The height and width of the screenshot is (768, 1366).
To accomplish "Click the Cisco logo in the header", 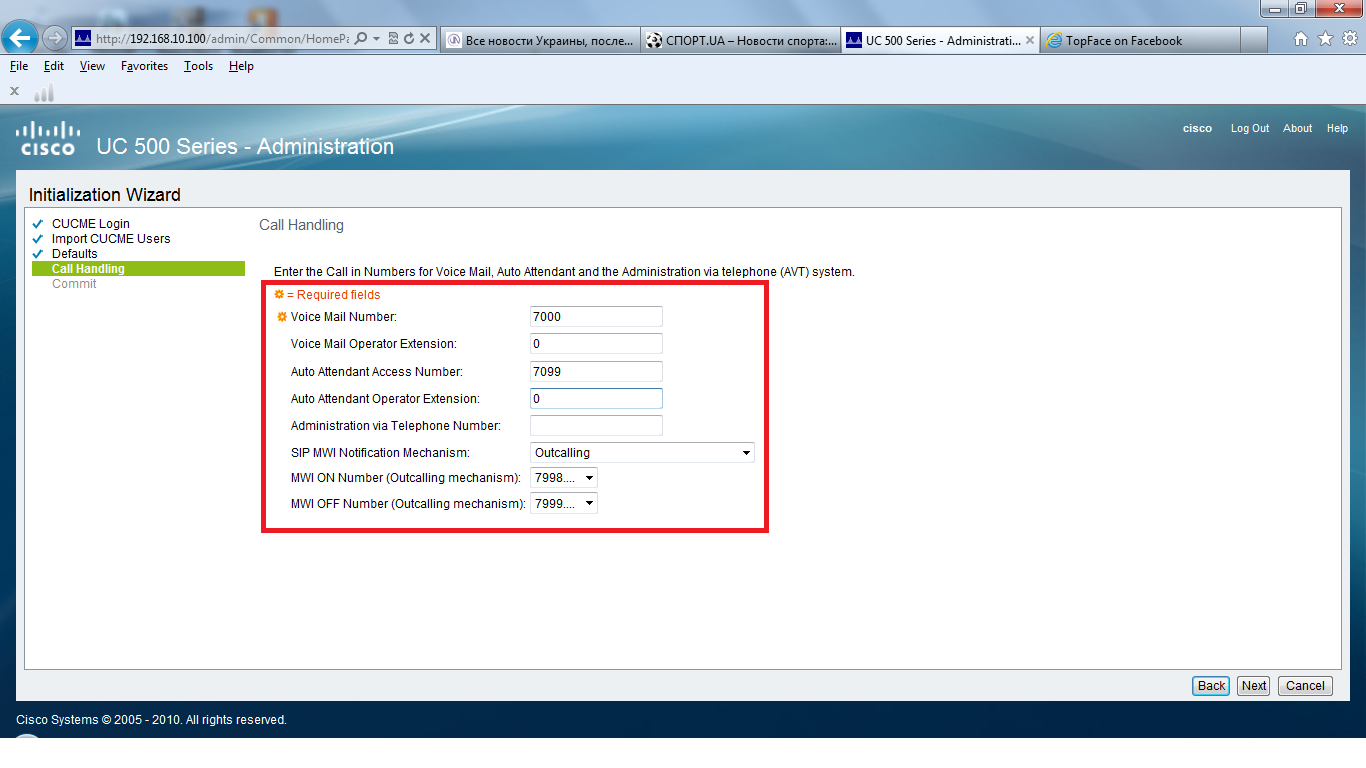I will tap(47, 137).
